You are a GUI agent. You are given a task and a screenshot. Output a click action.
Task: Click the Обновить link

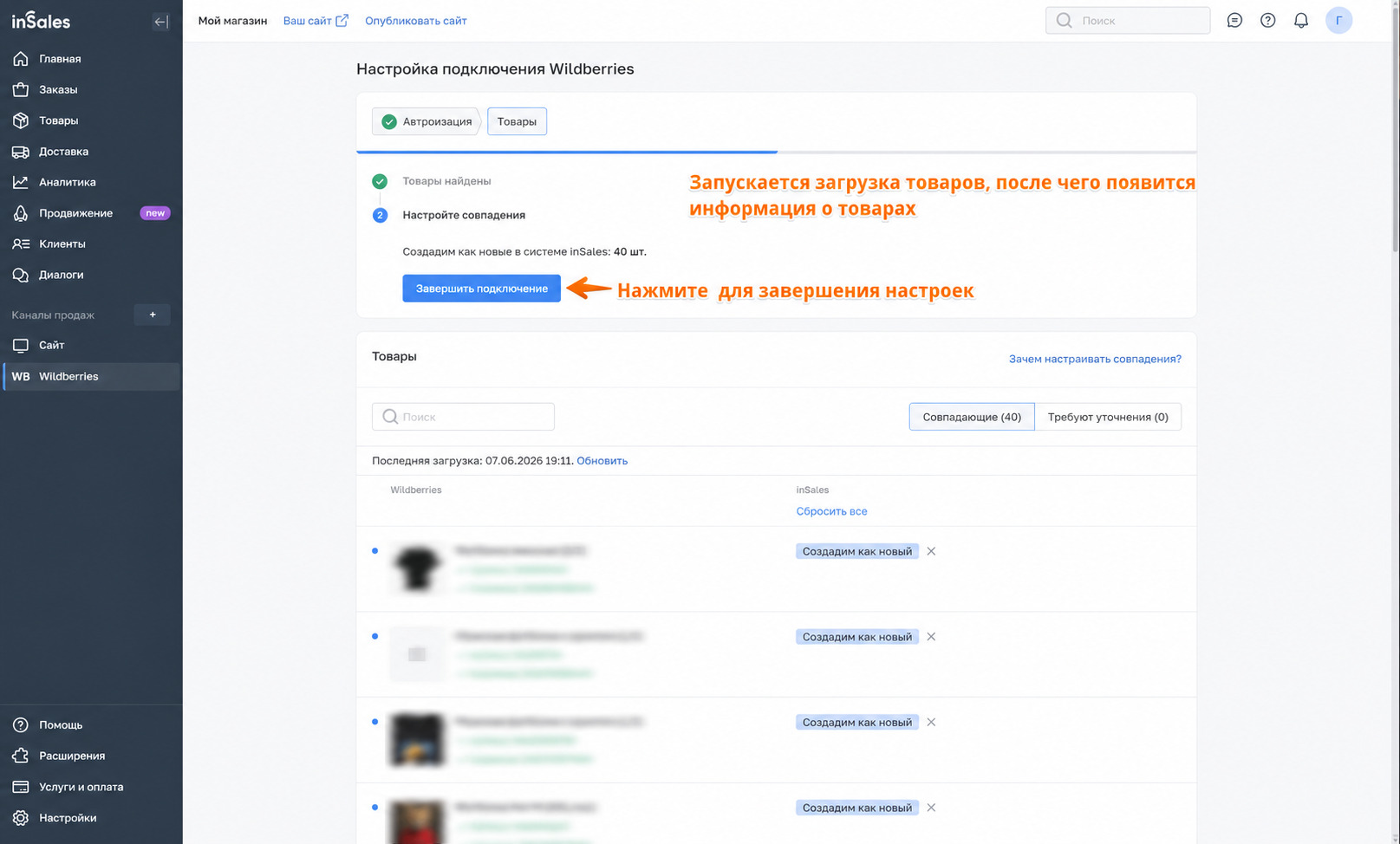(x=602, y=461)
